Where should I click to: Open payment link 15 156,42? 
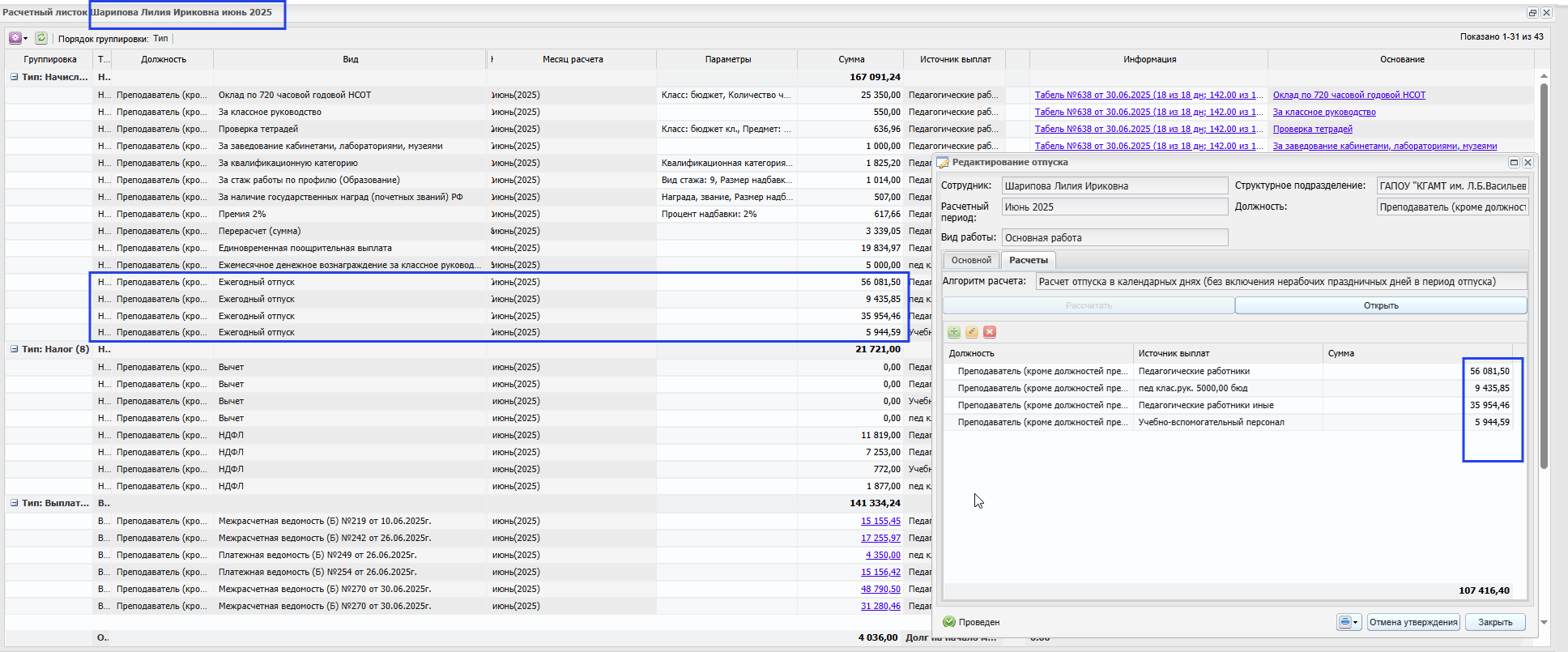(x=880, y=572)
